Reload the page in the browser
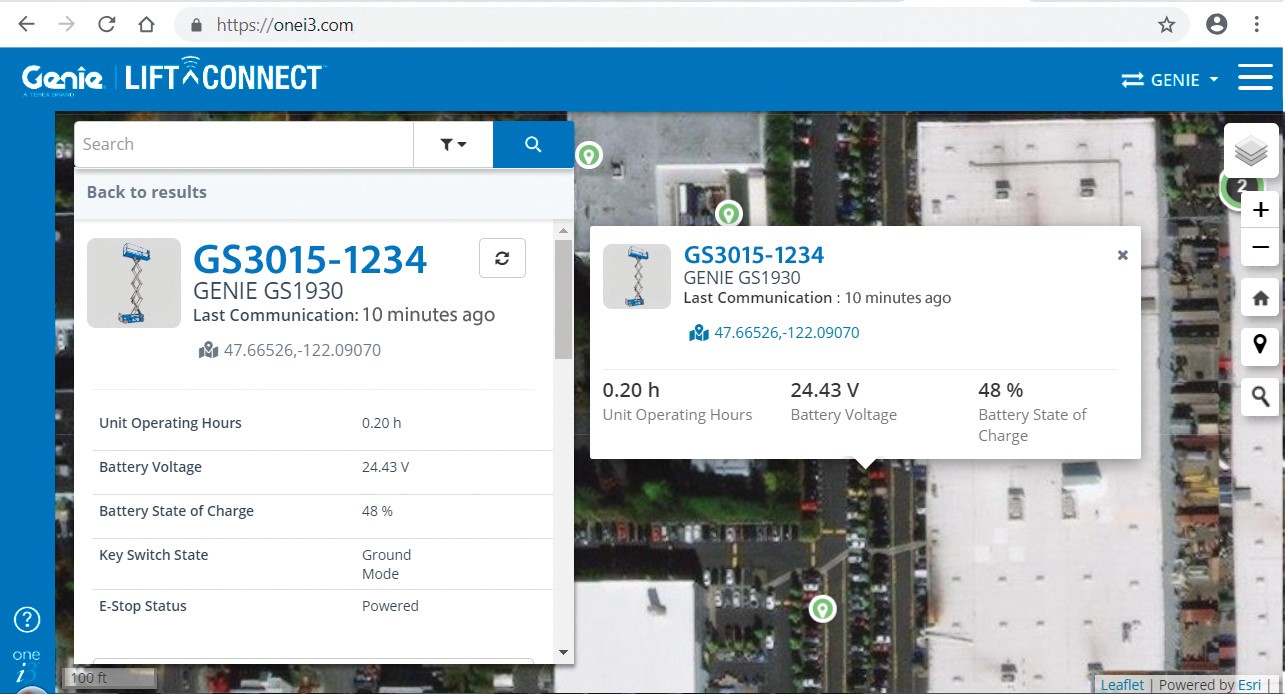The image size is (1285, 694). pos(106,23)
